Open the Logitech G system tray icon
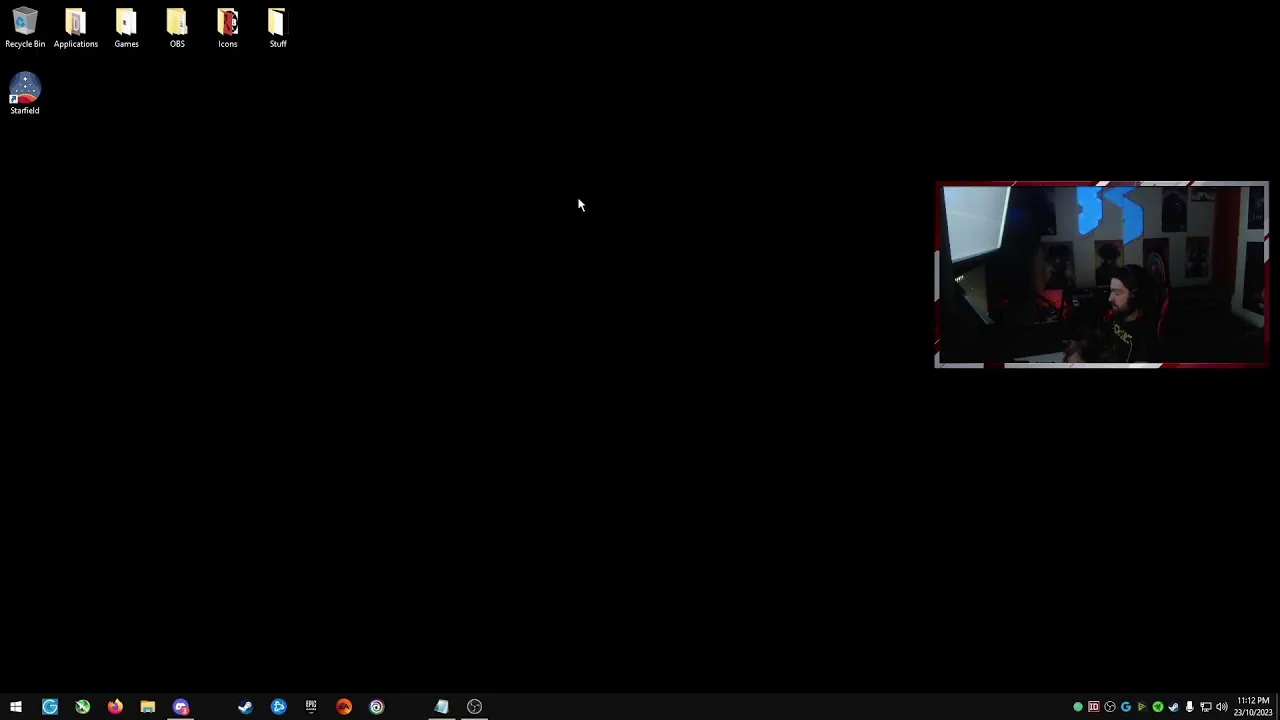This screenshot has height=720, width=1280. 1126,707
